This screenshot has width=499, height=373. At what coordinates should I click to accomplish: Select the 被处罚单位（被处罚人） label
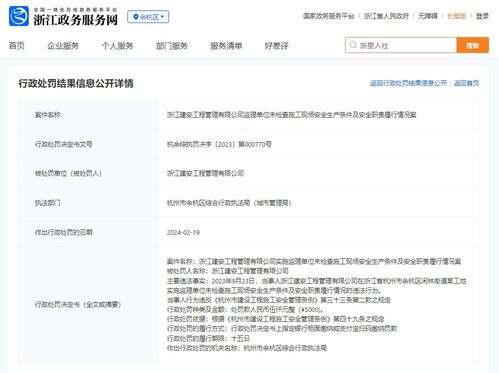[68, 173]
